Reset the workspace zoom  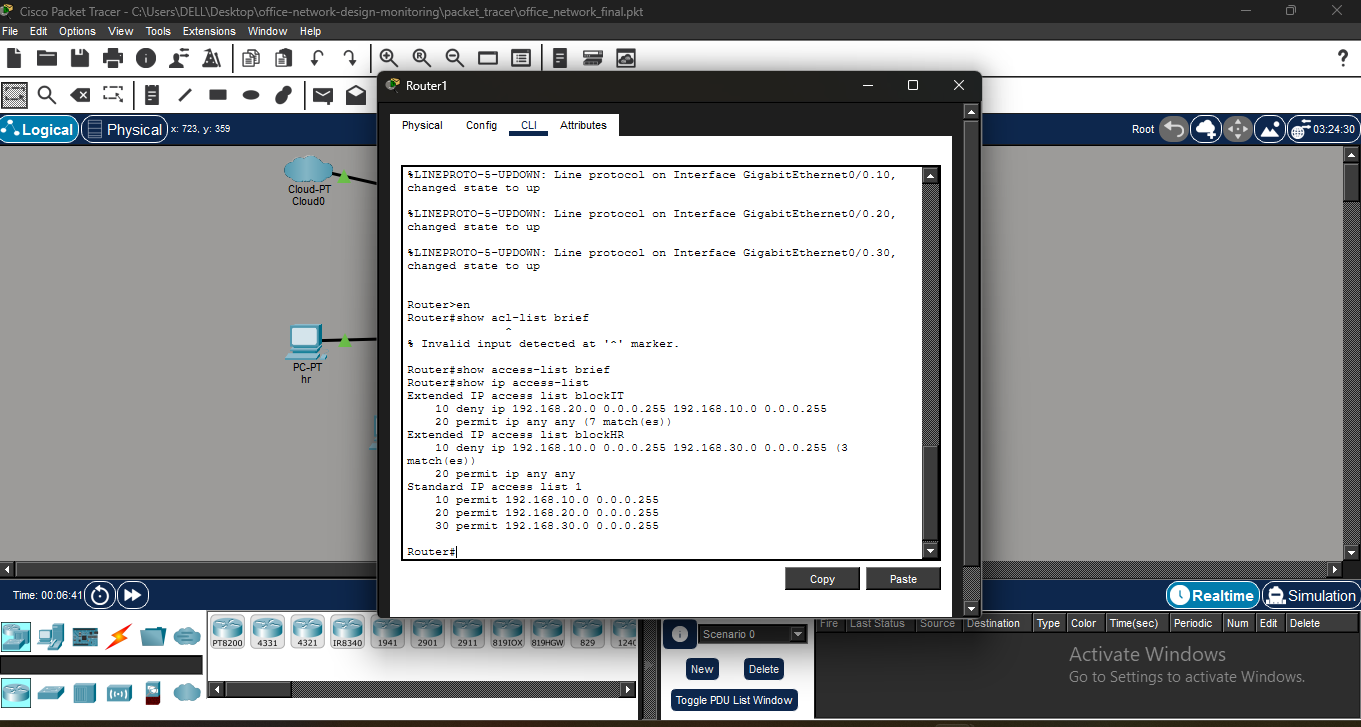tap(422, 58)
